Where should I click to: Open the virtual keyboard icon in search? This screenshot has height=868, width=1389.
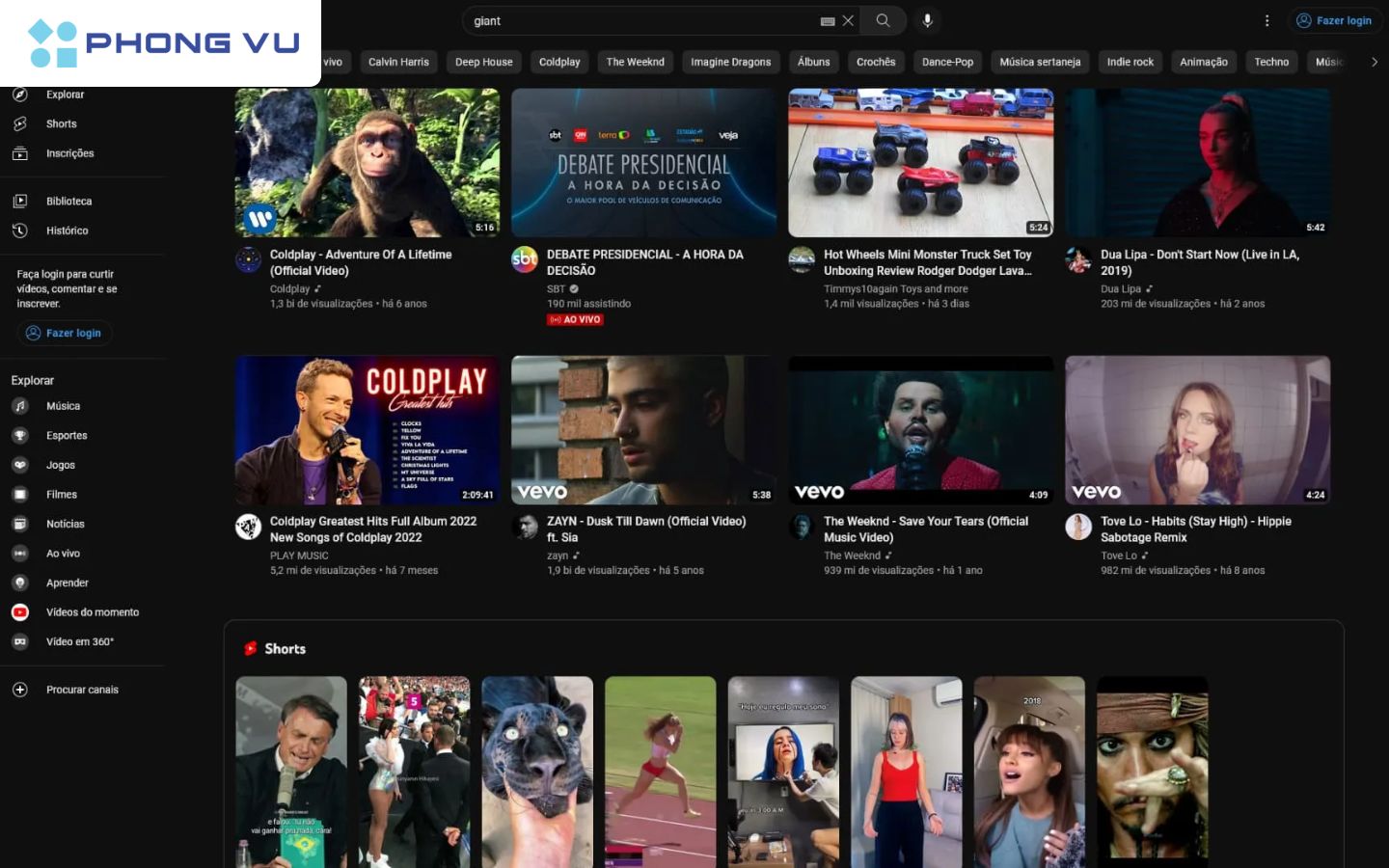828,21
